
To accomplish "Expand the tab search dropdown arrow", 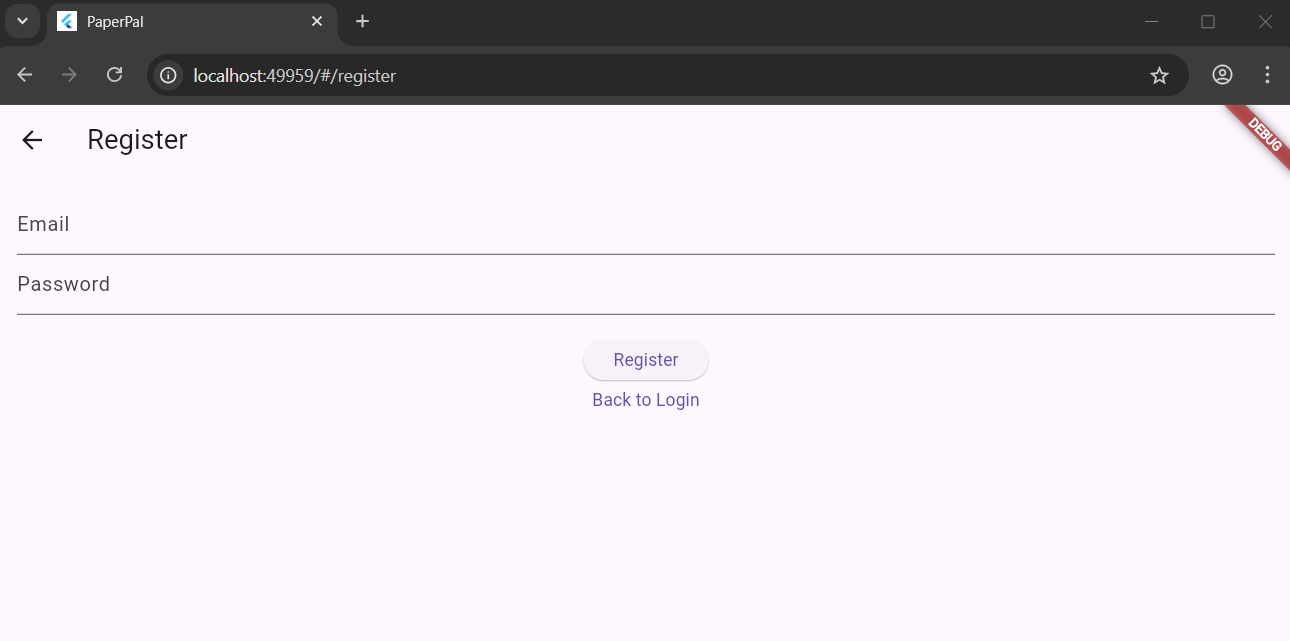I will pyautogui.click(x=22, y=21).
